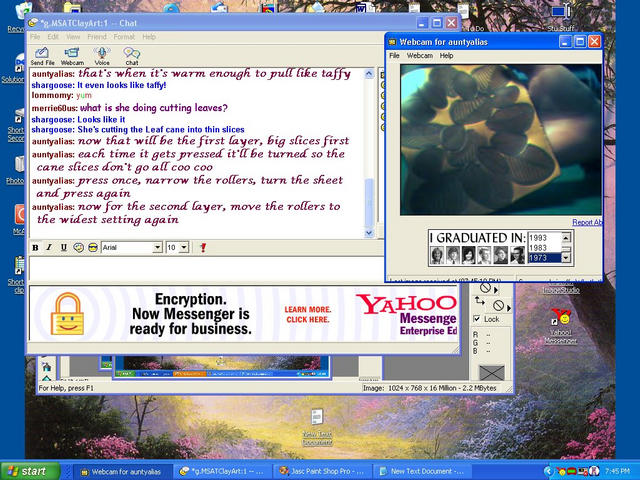This screenshot has width=640, height=480.
Task: Open File menu in chat window
Action: pyautogui.click(x=35, y=37)
